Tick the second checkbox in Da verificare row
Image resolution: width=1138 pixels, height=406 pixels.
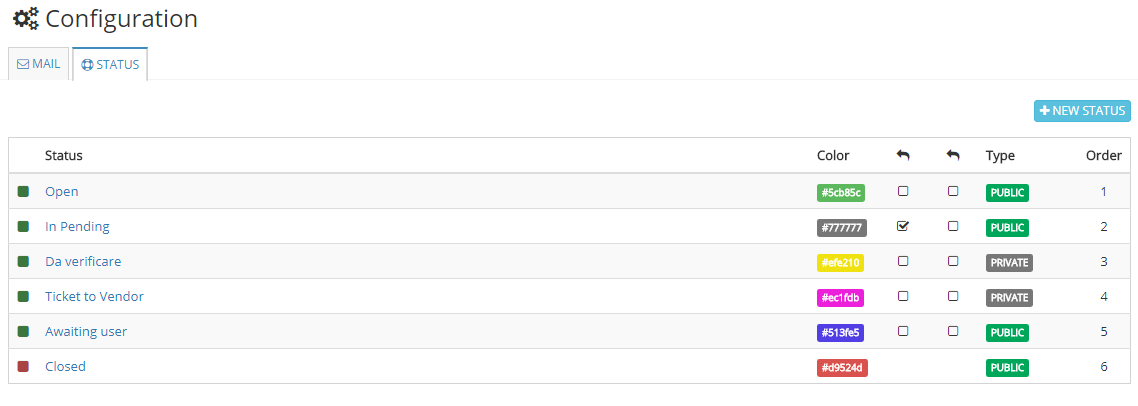pyautogui.click(x=953, y=261)
